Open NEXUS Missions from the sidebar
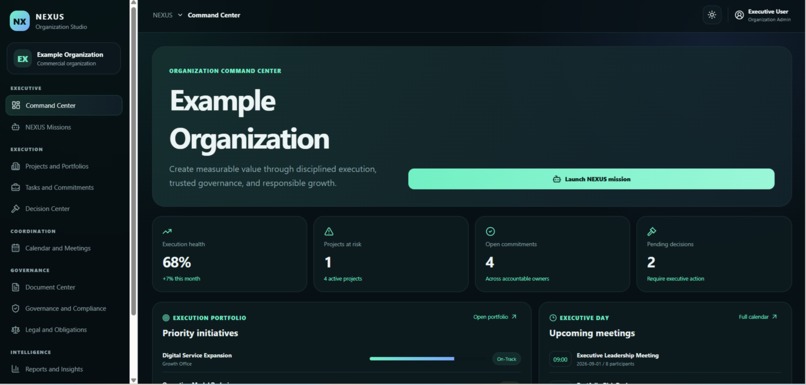This screenshot has height=385, width=806. coord(64,127)
